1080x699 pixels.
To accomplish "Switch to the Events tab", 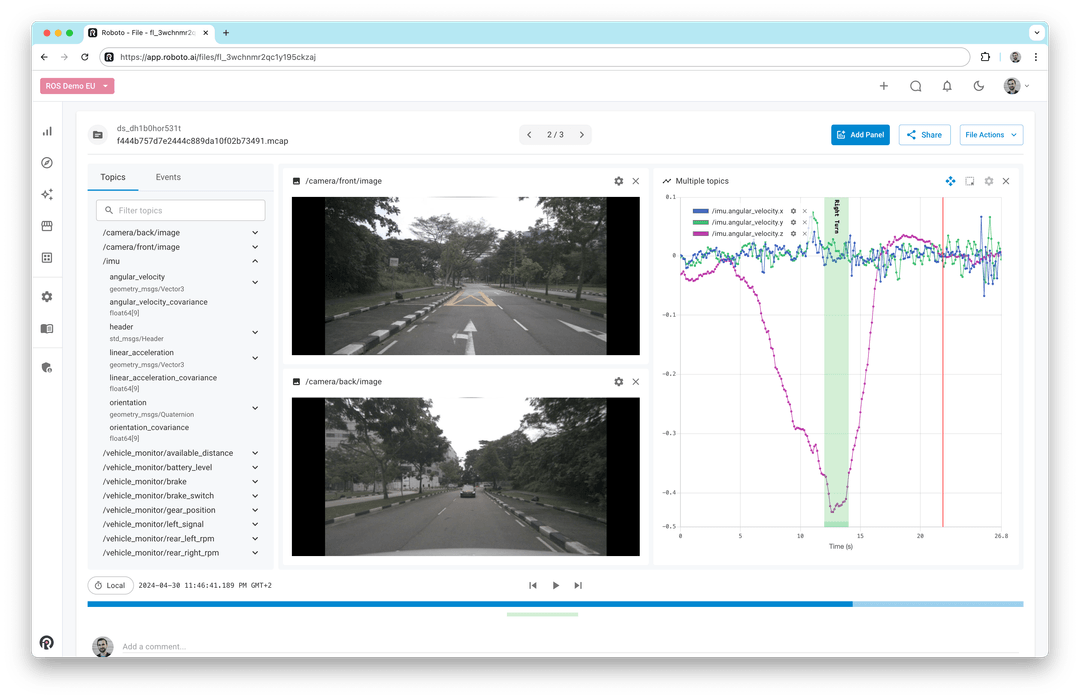I will click(x=167, y=177).
